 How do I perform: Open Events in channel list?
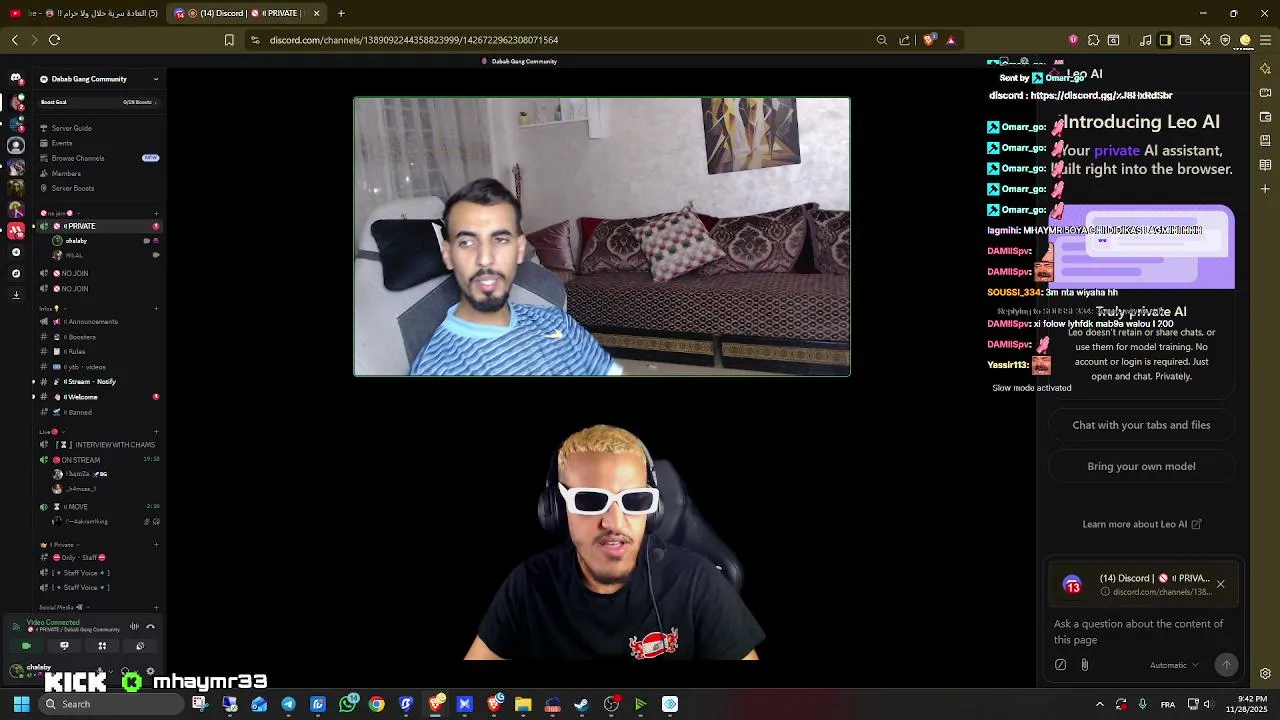pos(98,143)
